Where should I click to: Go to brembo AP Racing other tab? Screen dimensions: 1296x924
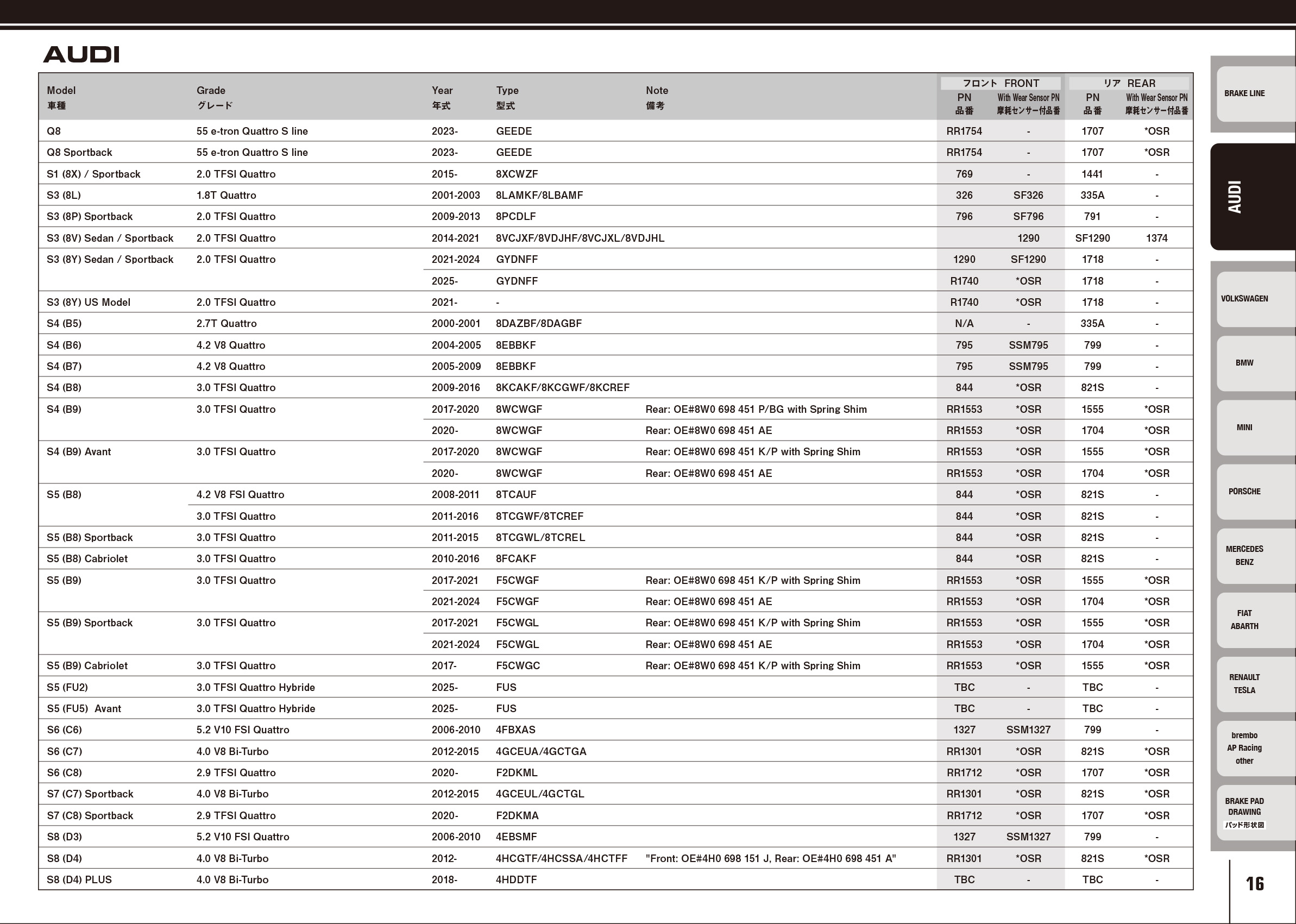coord(1256,748)
